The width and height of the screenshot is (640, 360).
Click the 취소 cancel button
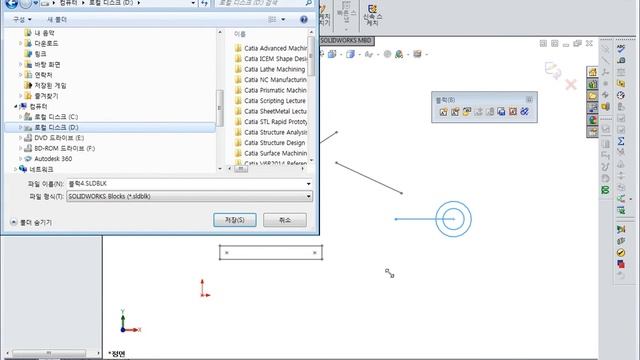tap(284, 220)
